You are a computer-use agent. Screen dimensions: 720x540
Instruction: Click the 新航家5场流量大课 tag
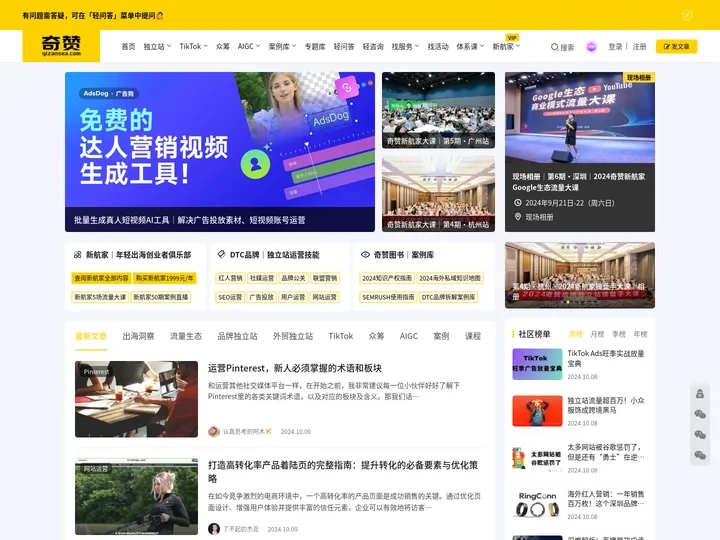(x=100, y=297)
